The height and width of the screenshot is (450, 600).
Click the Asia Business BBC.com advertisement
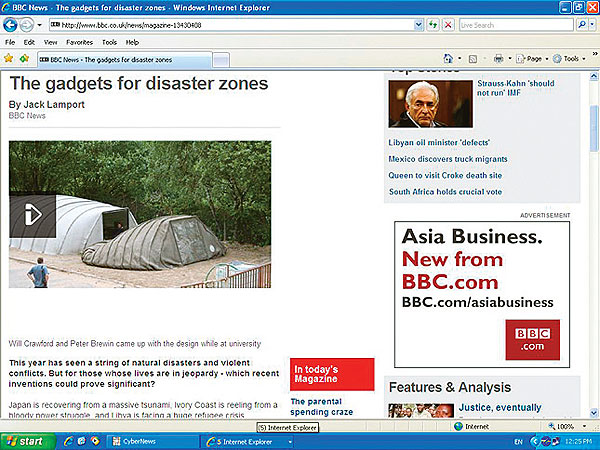tap(482, 294)
